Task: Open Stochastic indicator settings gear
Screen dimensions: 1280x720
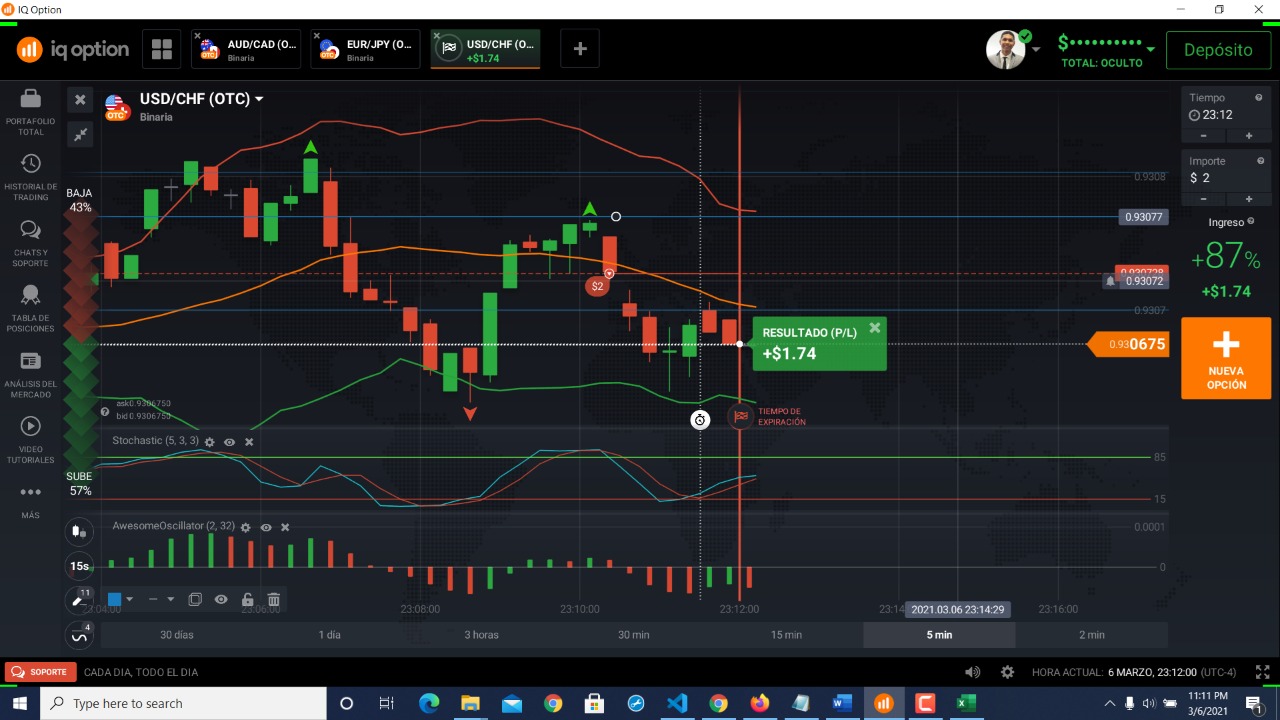Action: click(x=210, y=441)
